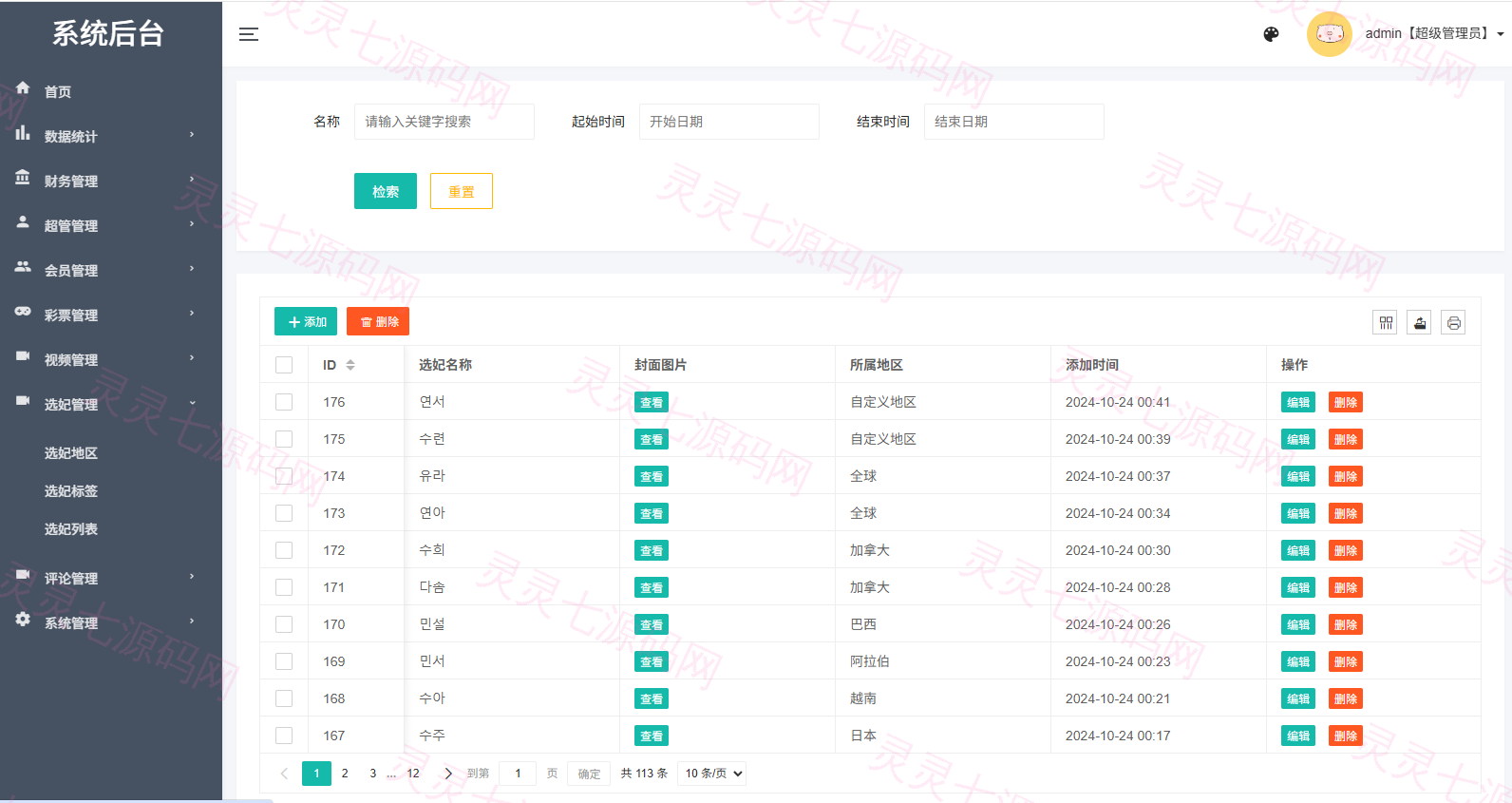1512x803 pixels.
Task: Toggle the sidebar collapse hamburger icon
Action: pyautogui.click(x=249, y=34)
